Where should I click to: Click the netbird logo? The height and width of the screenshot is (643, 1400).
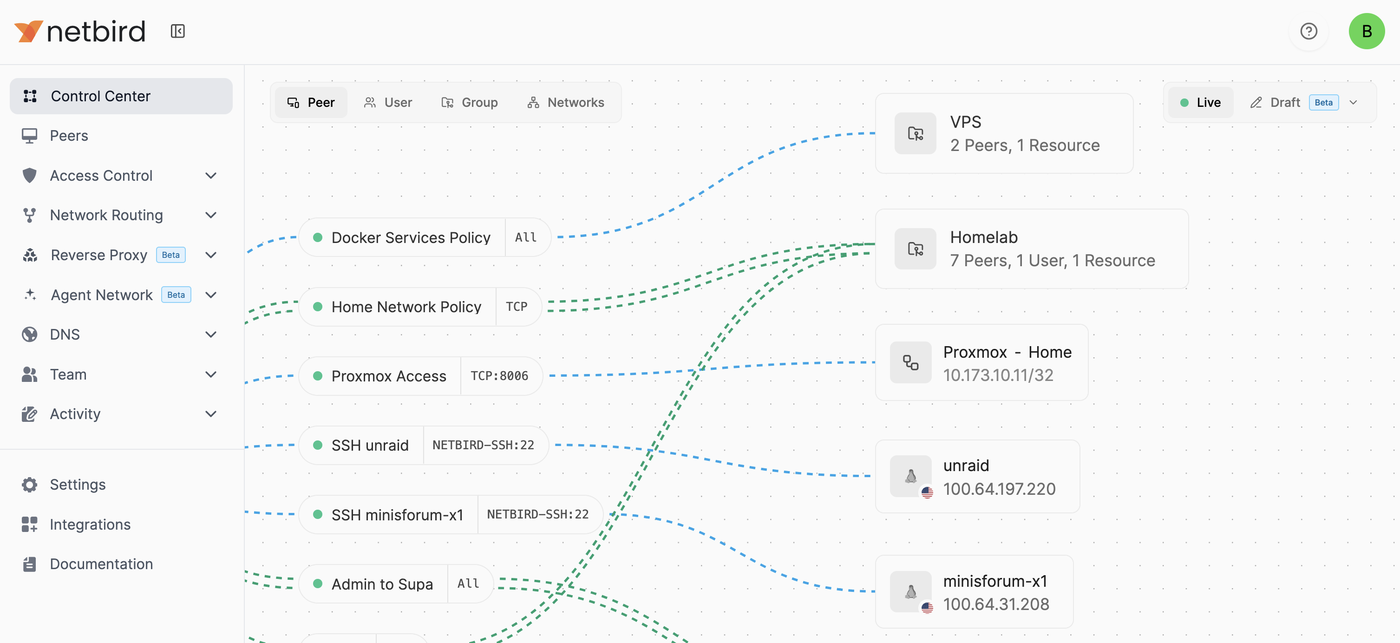click(x=80, y=31)
